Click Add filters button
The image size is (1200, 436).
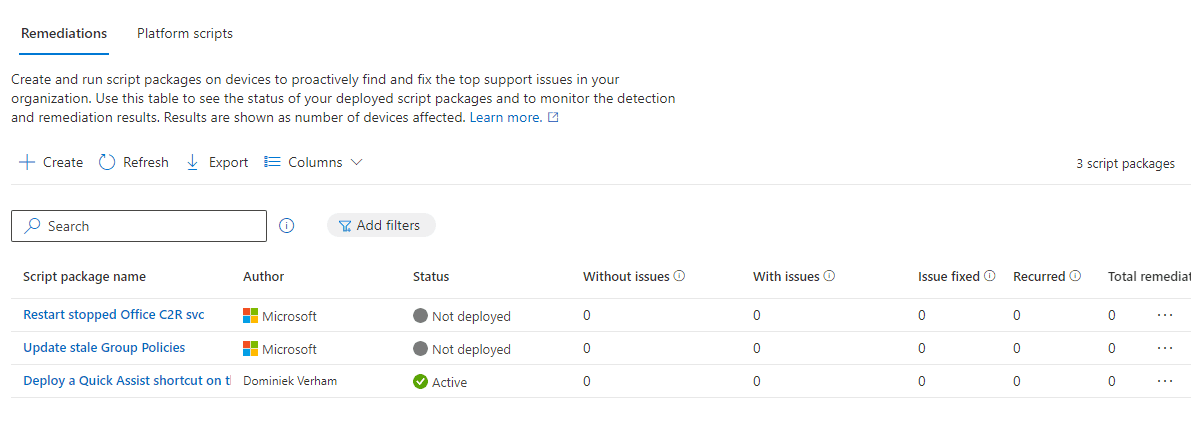coord(381,226)
